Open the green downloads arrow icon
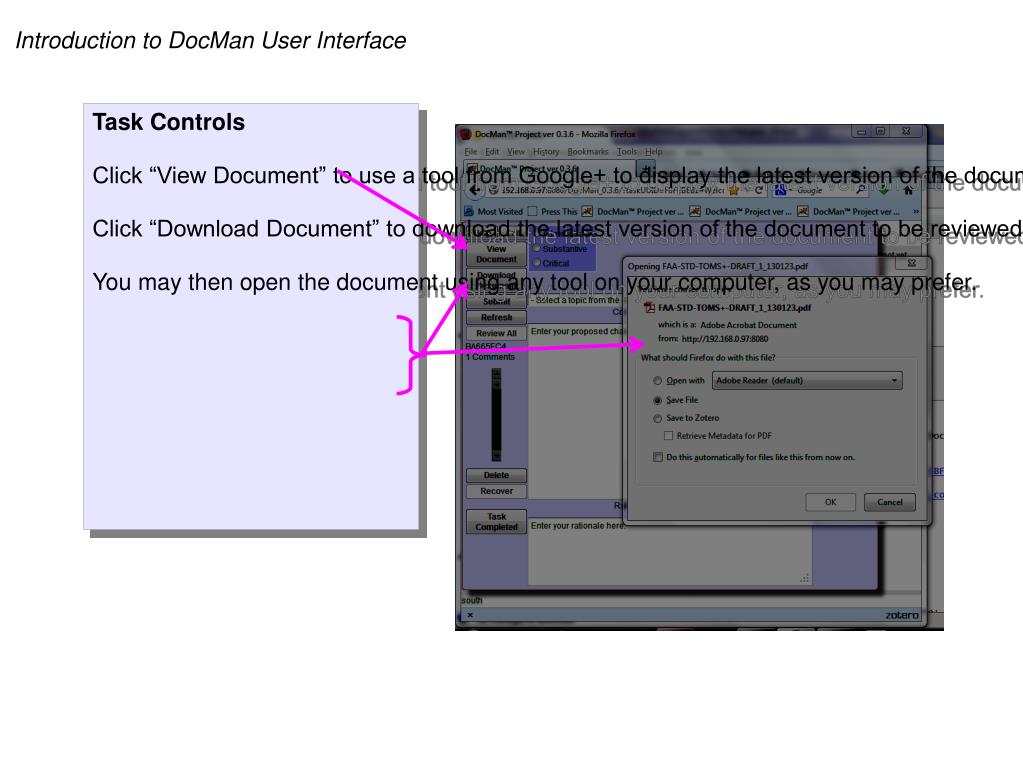The height and width of the screenshot is (767, 1023). (883, 190)
